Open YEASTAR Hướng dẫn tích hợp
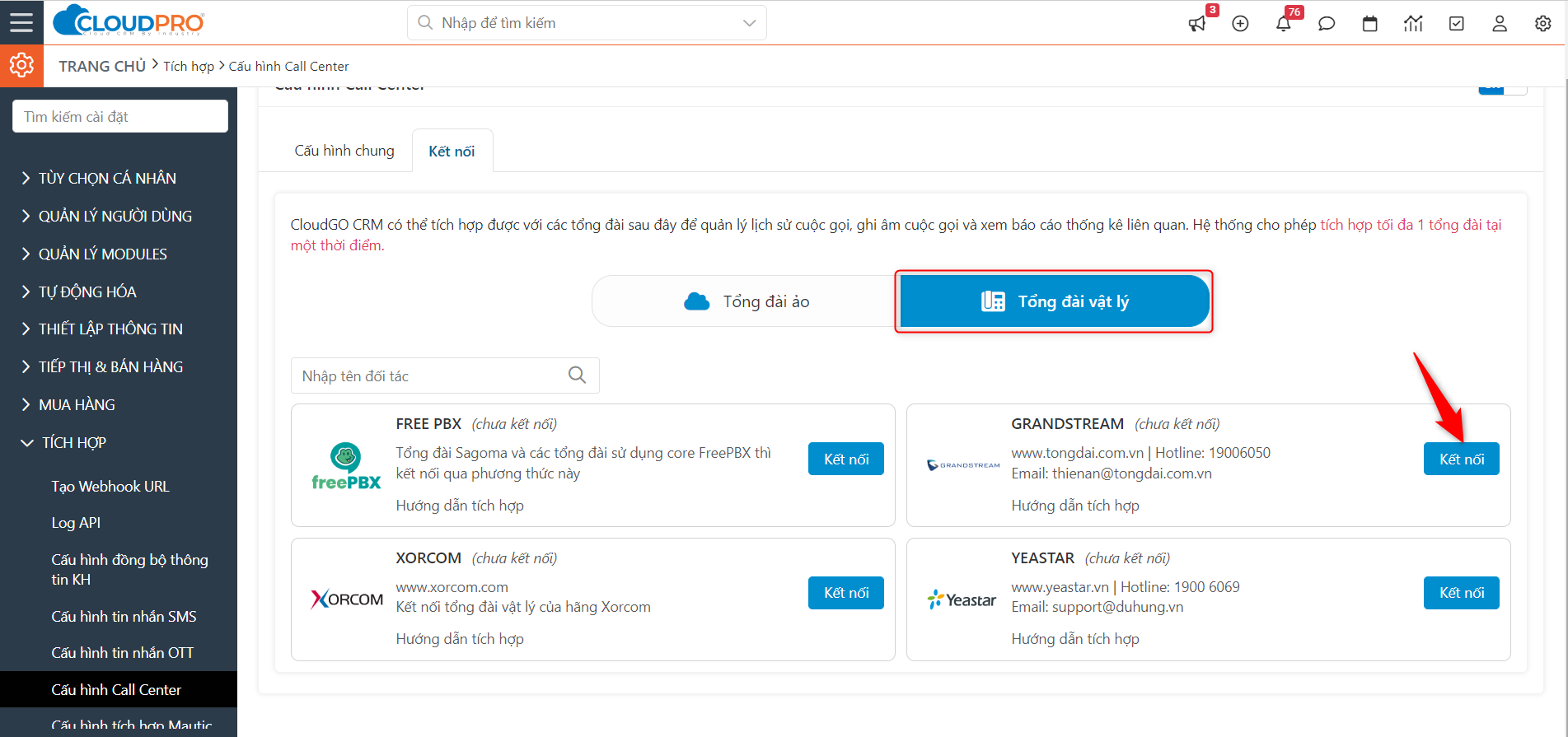1568x737 pixels. click(x=1075, y=639)
